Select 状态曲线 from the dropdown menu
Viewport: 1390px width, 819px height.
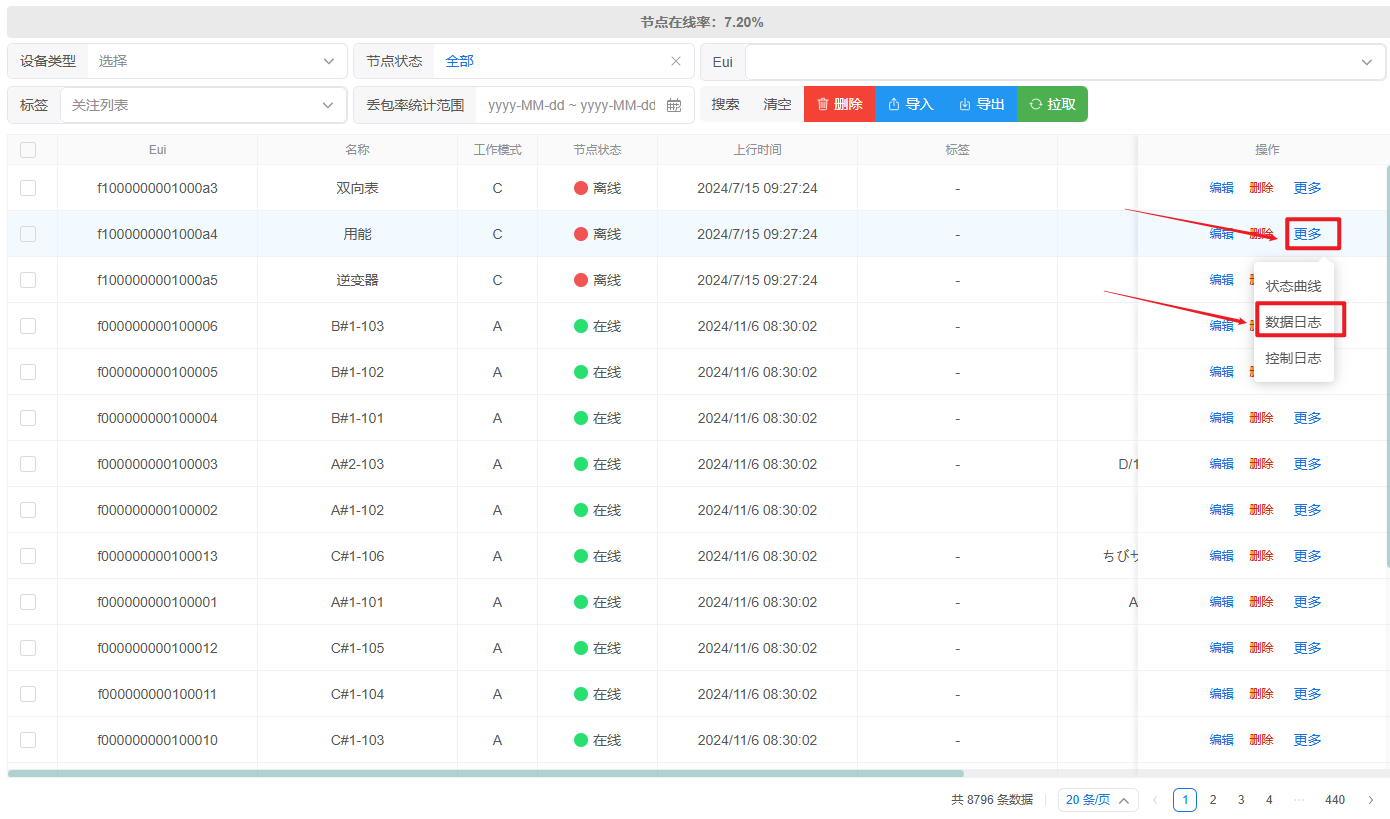click(1293, 286)
